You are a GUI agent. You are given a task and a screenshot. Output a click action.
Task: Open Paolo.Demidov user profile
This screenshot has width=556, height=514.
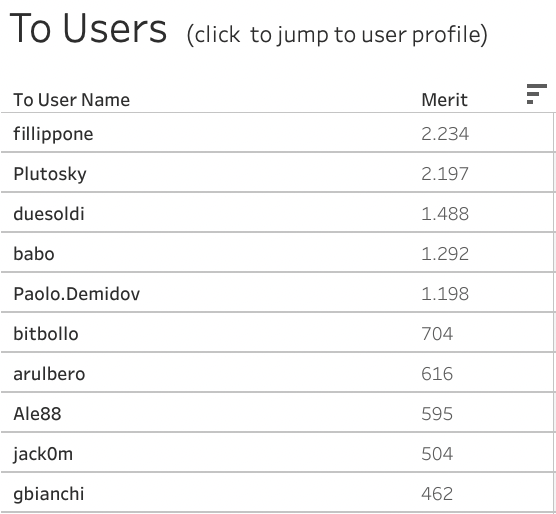(x=77, y=294)
